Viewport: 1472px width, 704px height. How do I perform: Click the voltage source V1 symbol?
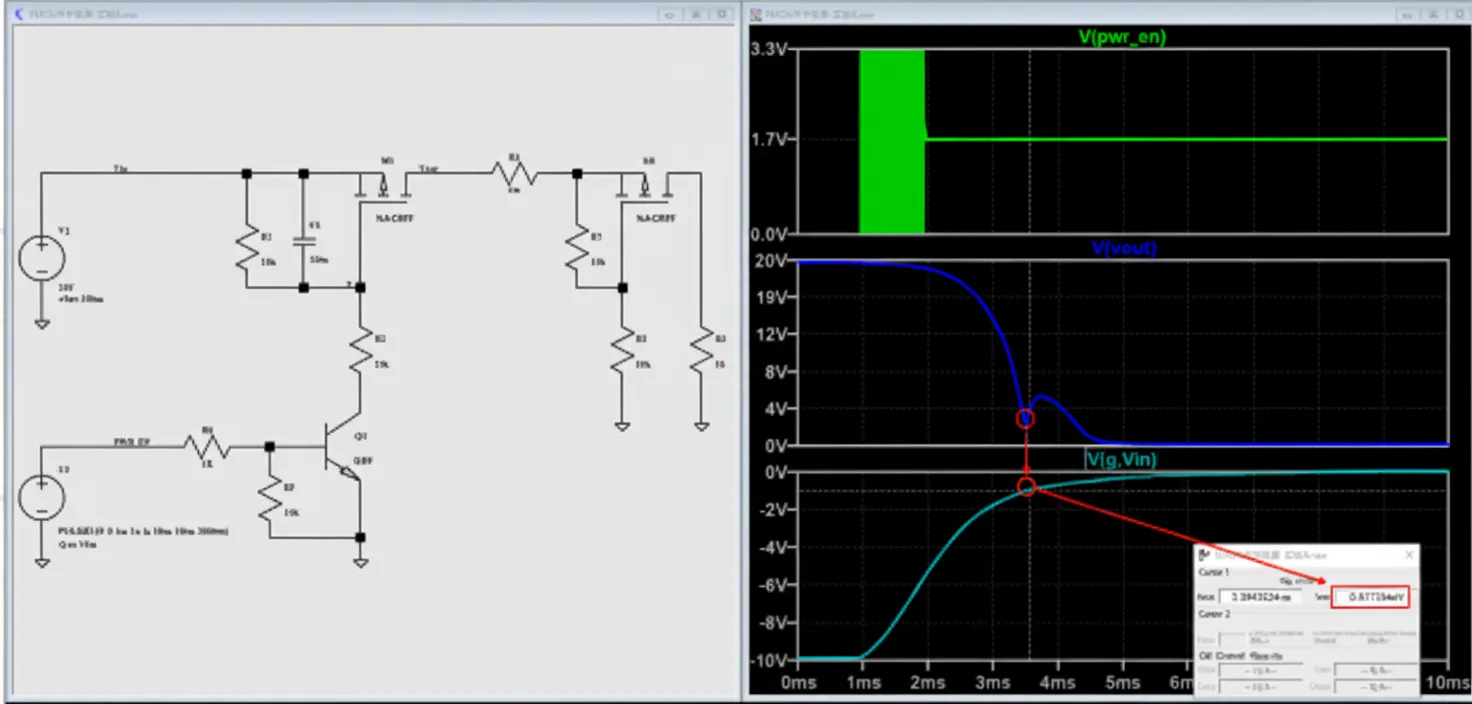(42, 258)
